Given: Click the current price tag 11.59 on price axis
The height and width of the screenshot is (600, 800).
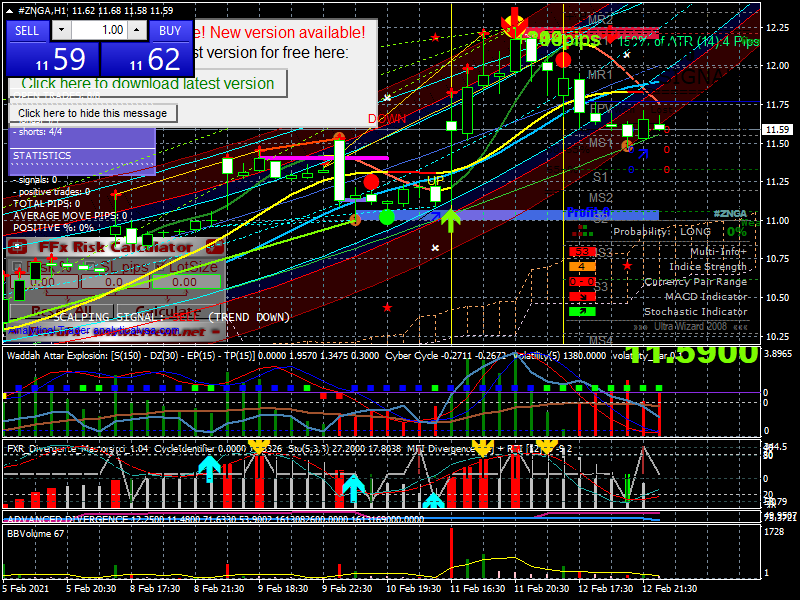Looking at the screenshot, I should click(x=777, y=130).
